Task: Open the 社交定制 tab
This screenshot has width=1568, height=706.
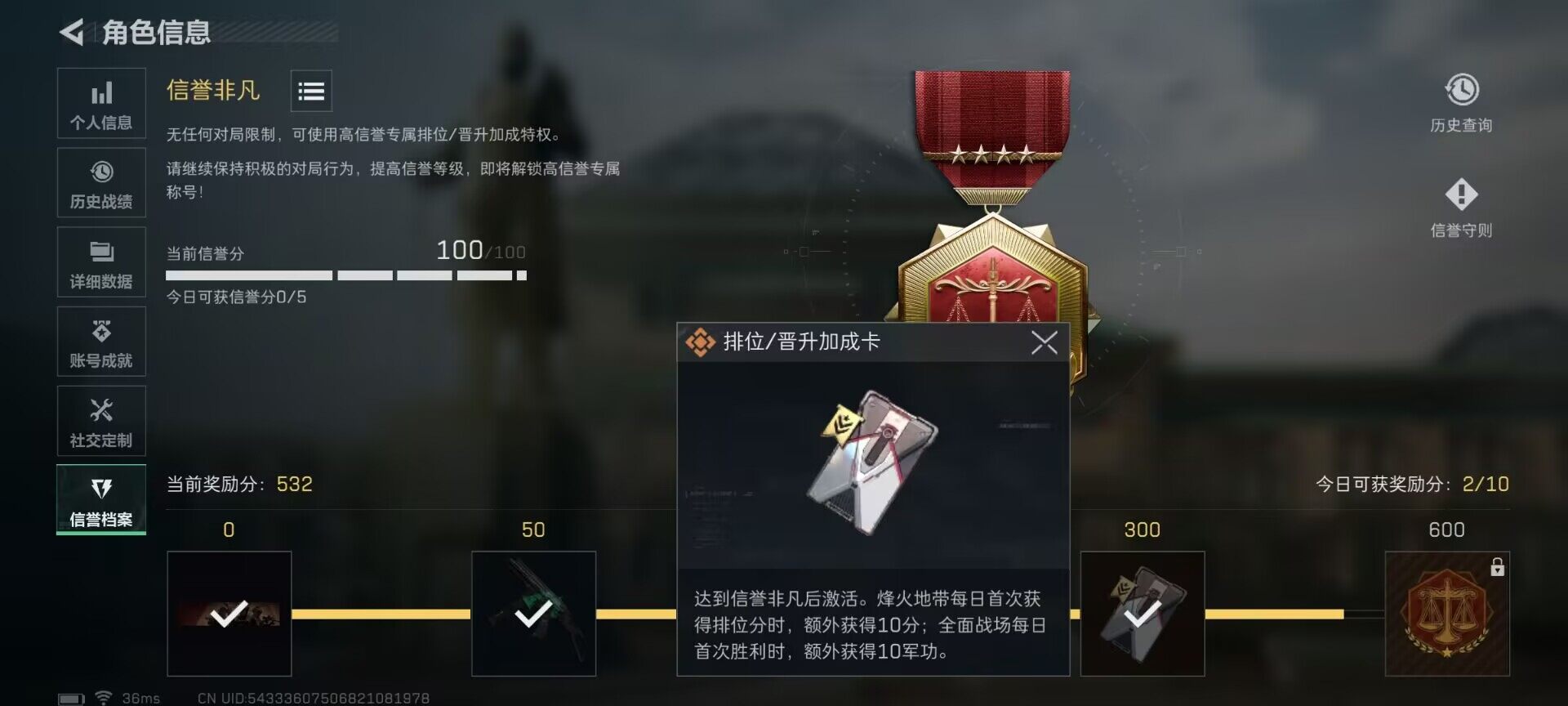Action: (101, 421)
